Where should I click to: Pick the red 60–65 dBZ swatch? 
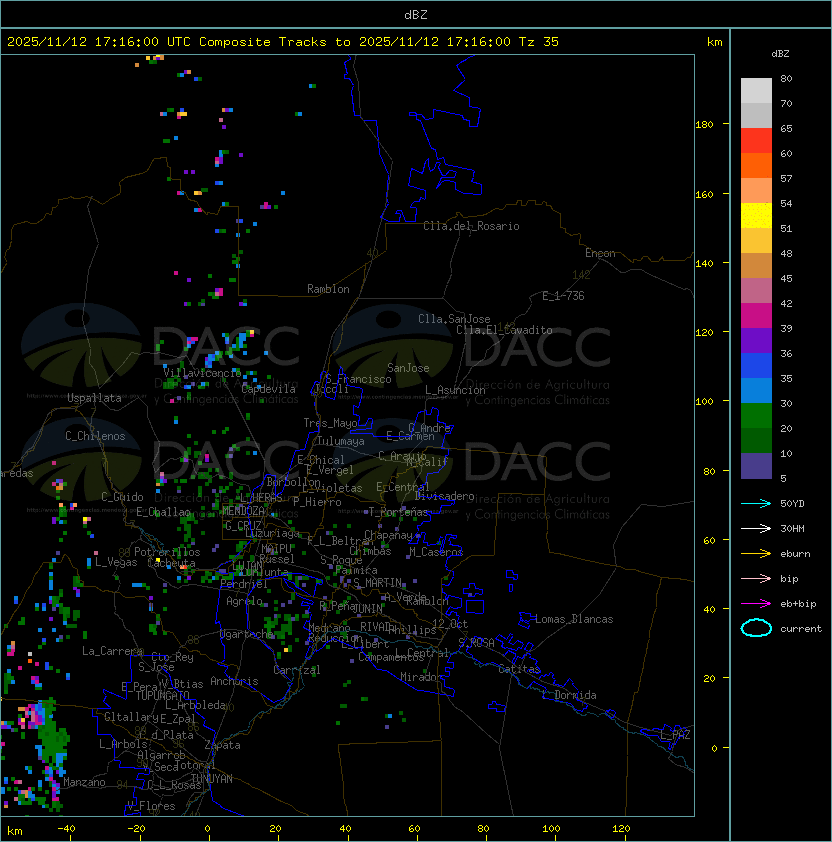pyautogui.click(x=756, y=141)
